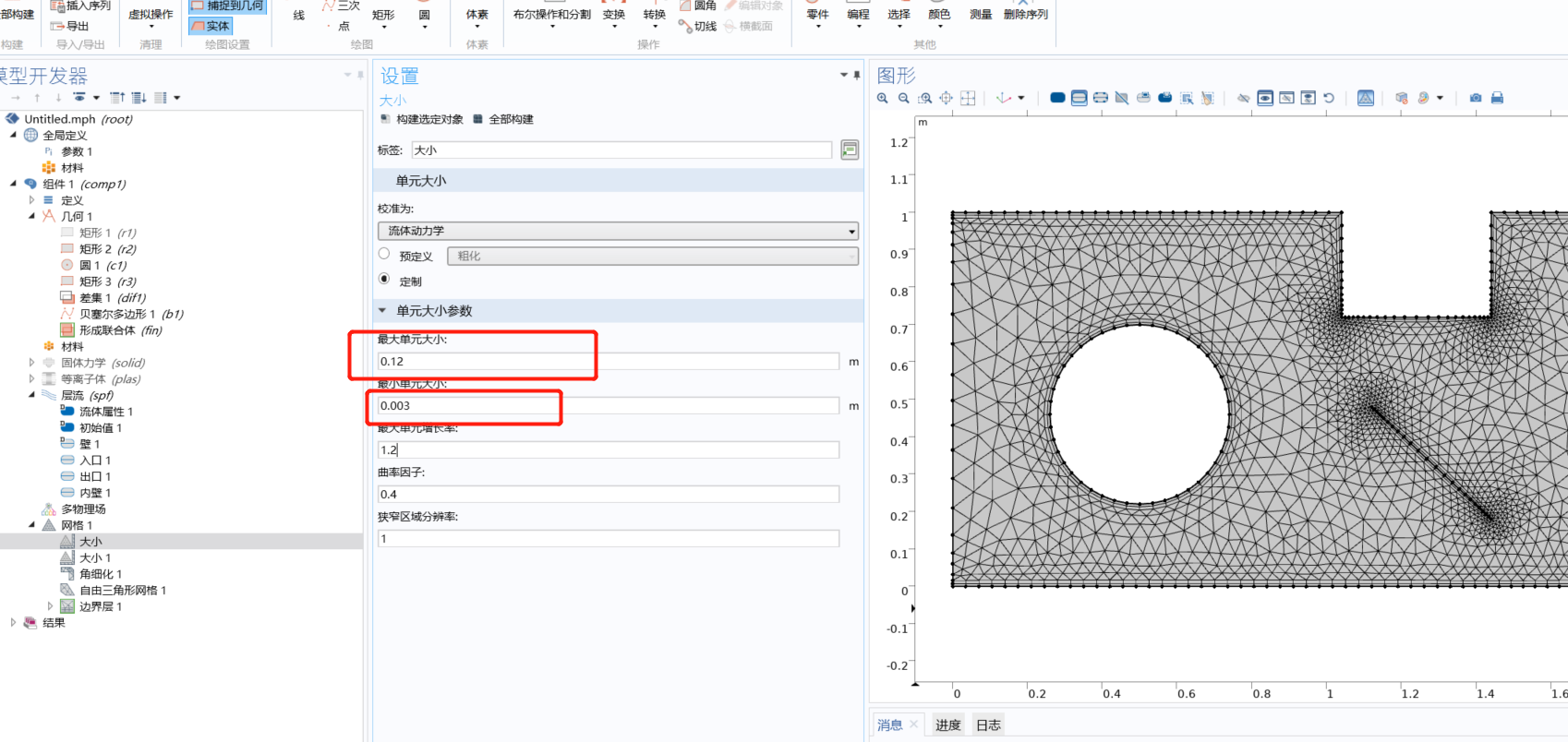
Task: Click the zoom in icon in Graphics toolbar
Action: click(x=883, y=98)
